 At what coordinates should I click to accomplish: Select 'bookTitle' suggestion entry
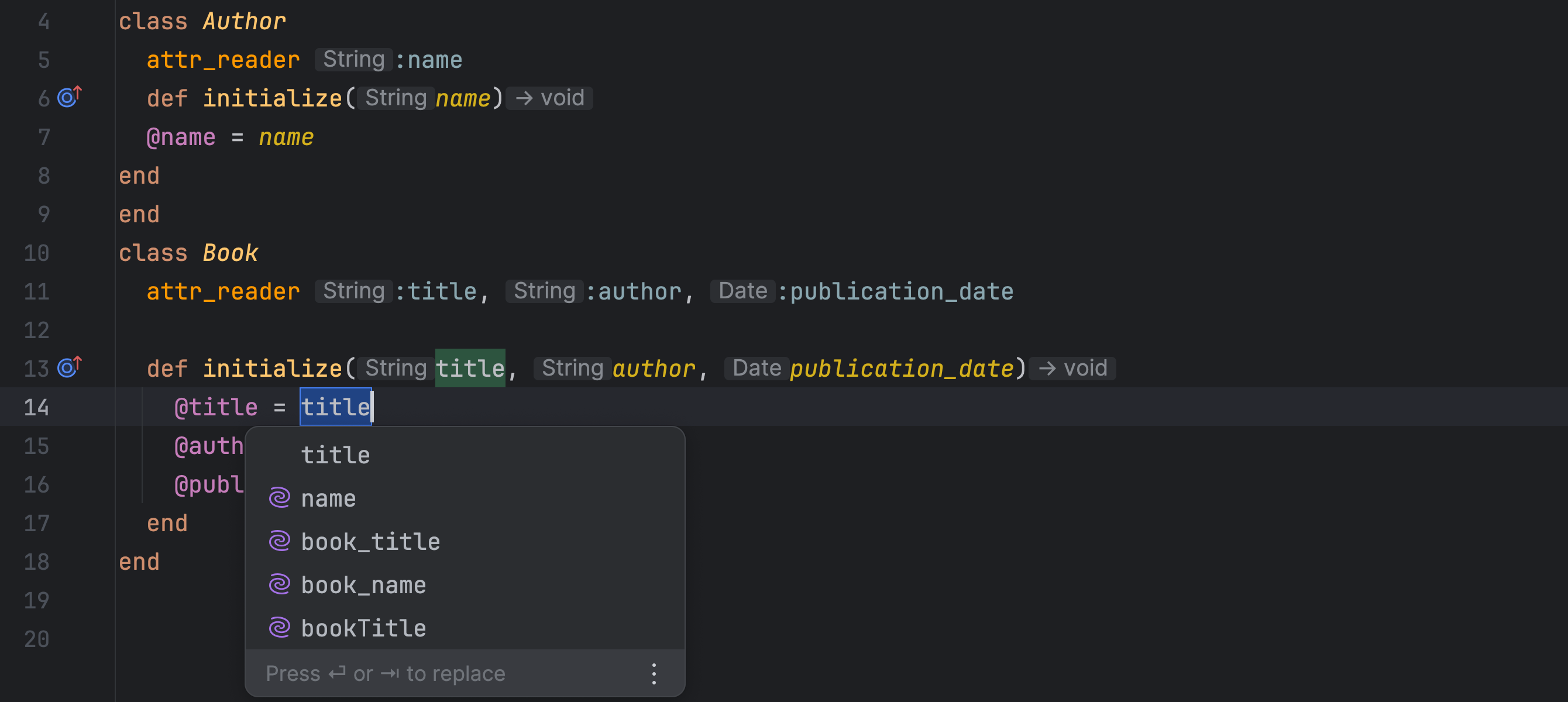(x=363, y=628)
